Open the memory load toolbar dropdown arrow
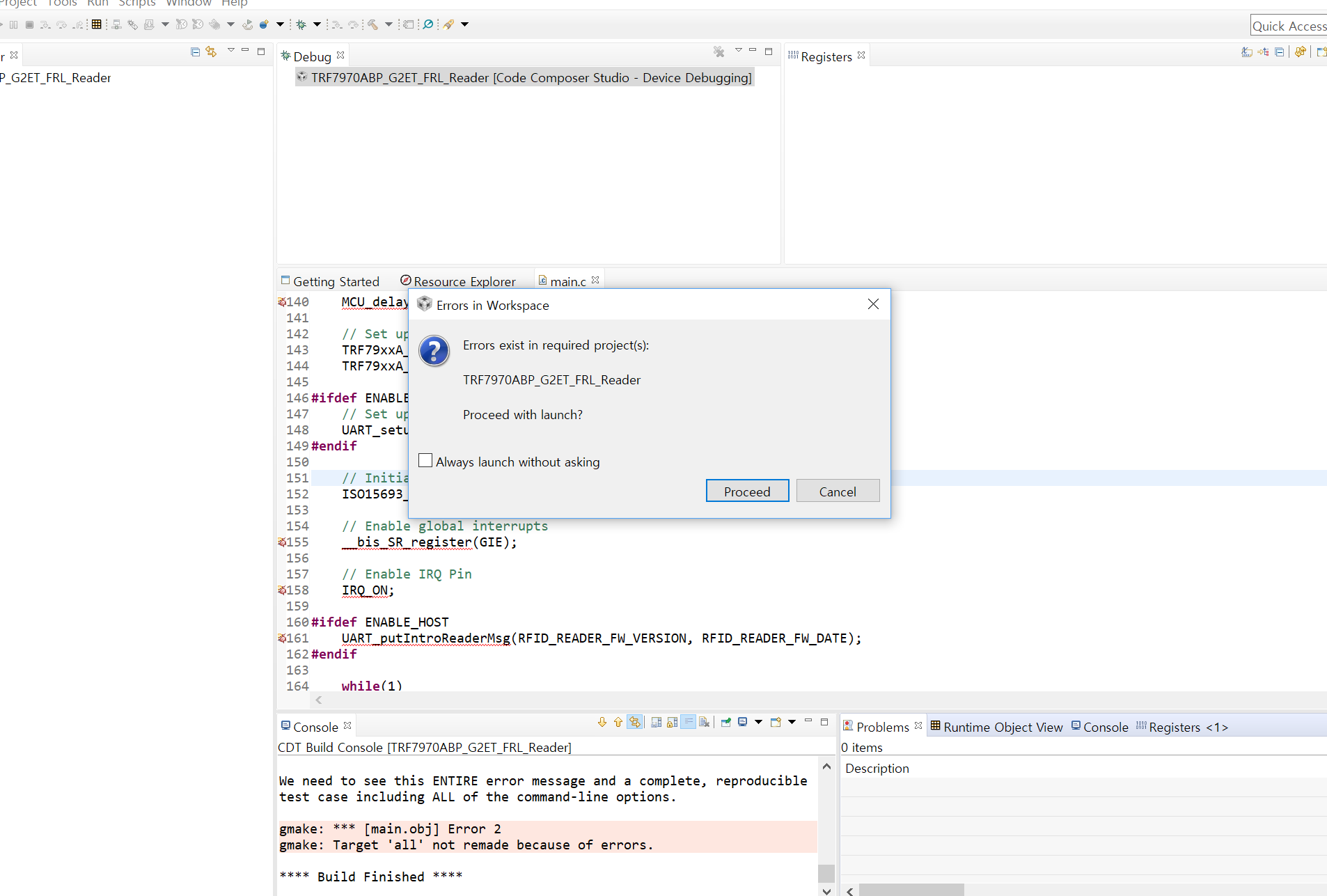 (165, 24)
